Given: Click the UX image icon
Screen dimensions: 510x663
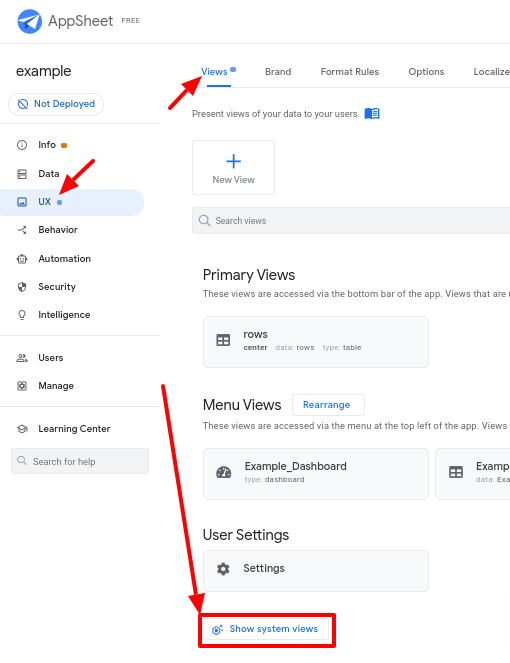Looking at the screenshot, I should (22, 202).
